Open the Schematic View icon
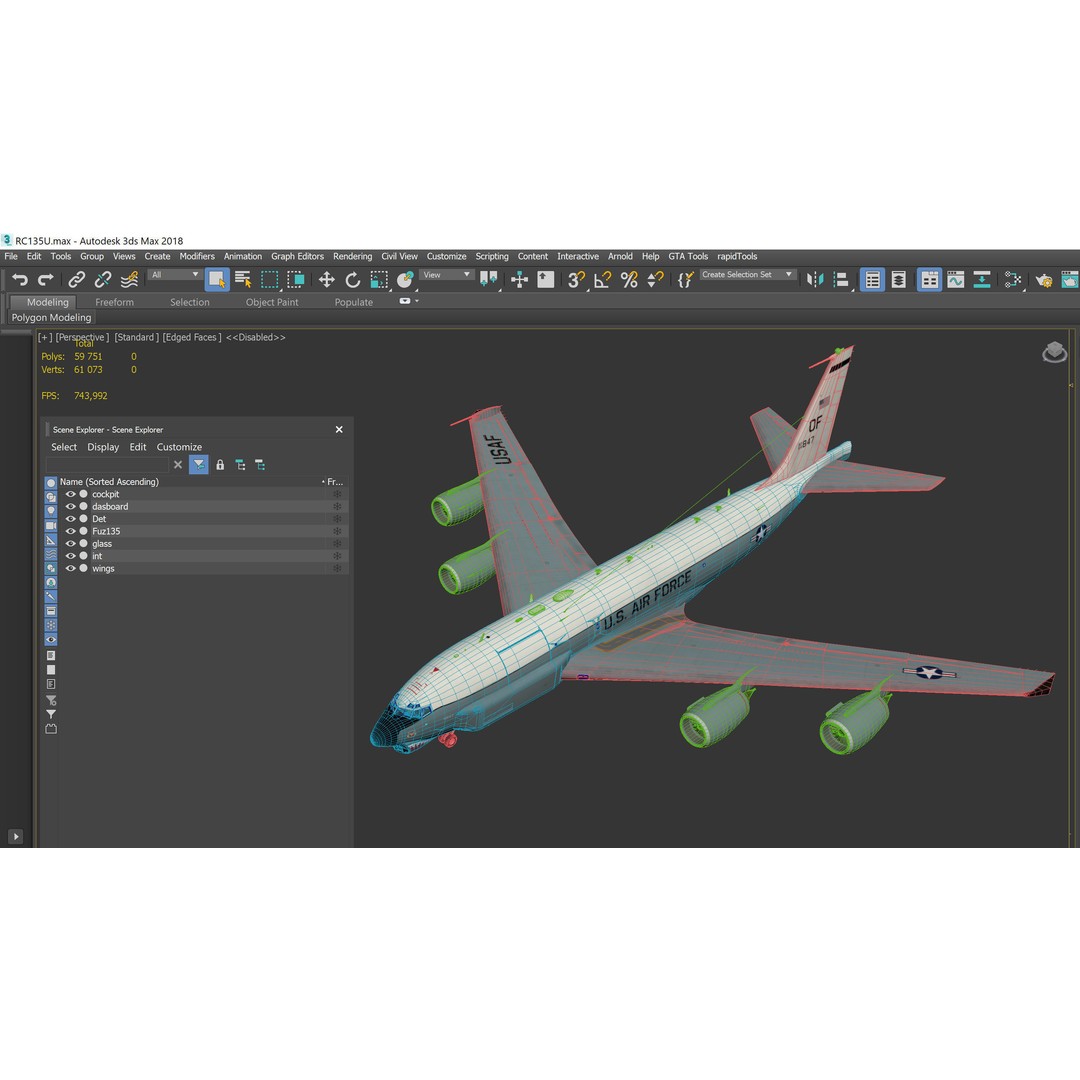 coord(982,280)
